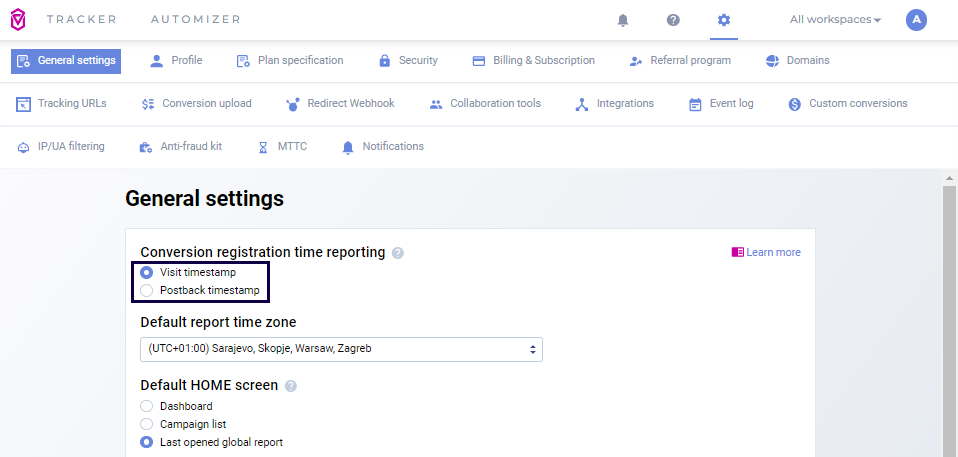Screen dimensions: 958x457
Task: Select Campaign list as default home
Action: pos(147,424)
